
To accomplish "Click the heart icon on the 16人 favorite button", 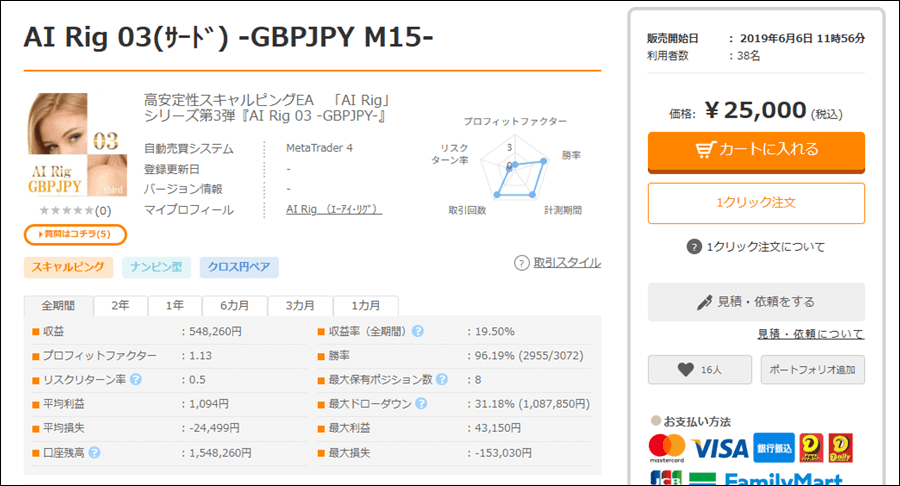I will click(685, 370).
